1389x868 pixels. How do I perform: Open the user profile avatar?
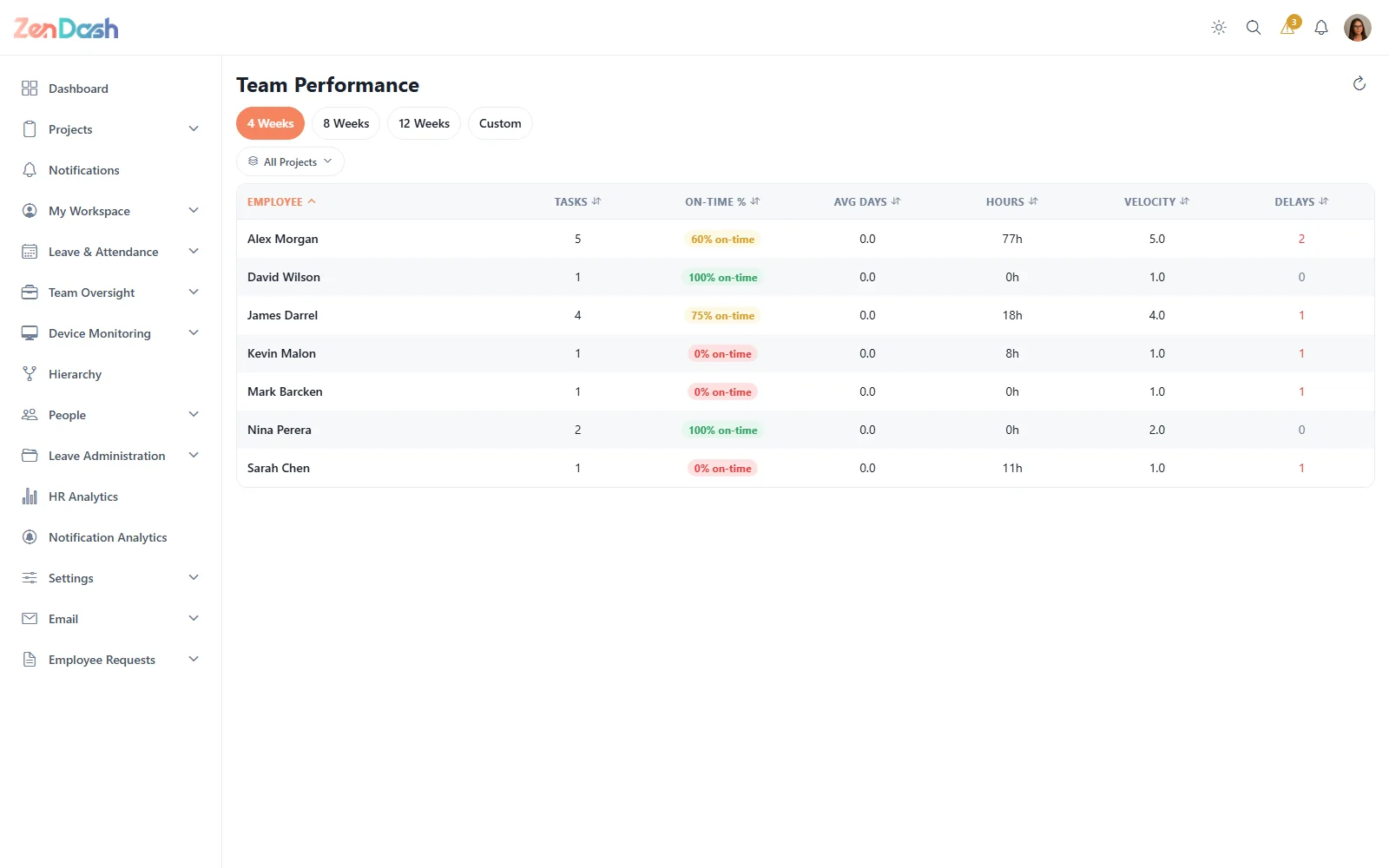coord(1358,28)
